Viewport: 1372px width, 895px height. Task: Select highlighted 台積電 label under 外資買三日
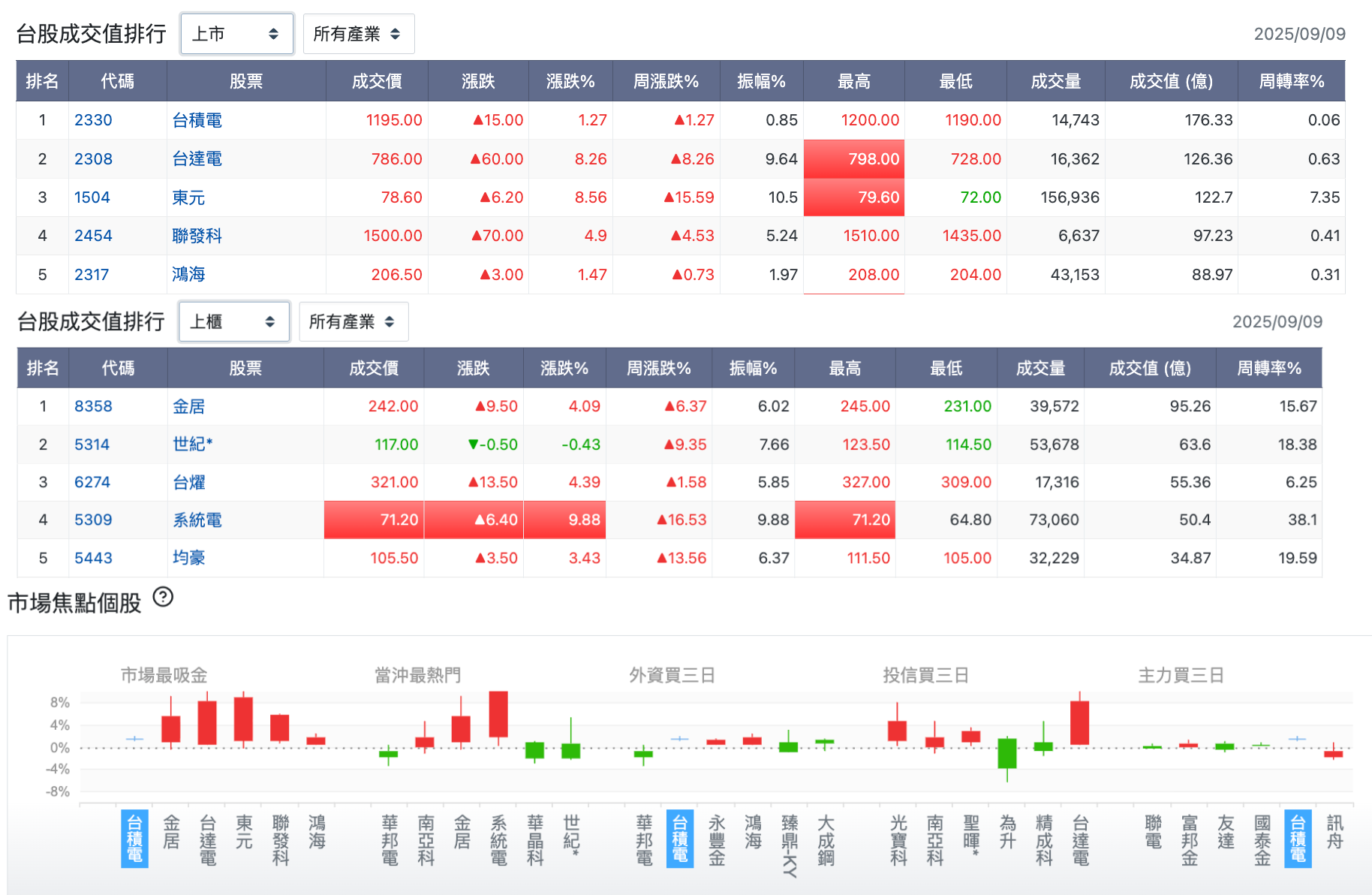pyautogui.click(x=680, y=839)
